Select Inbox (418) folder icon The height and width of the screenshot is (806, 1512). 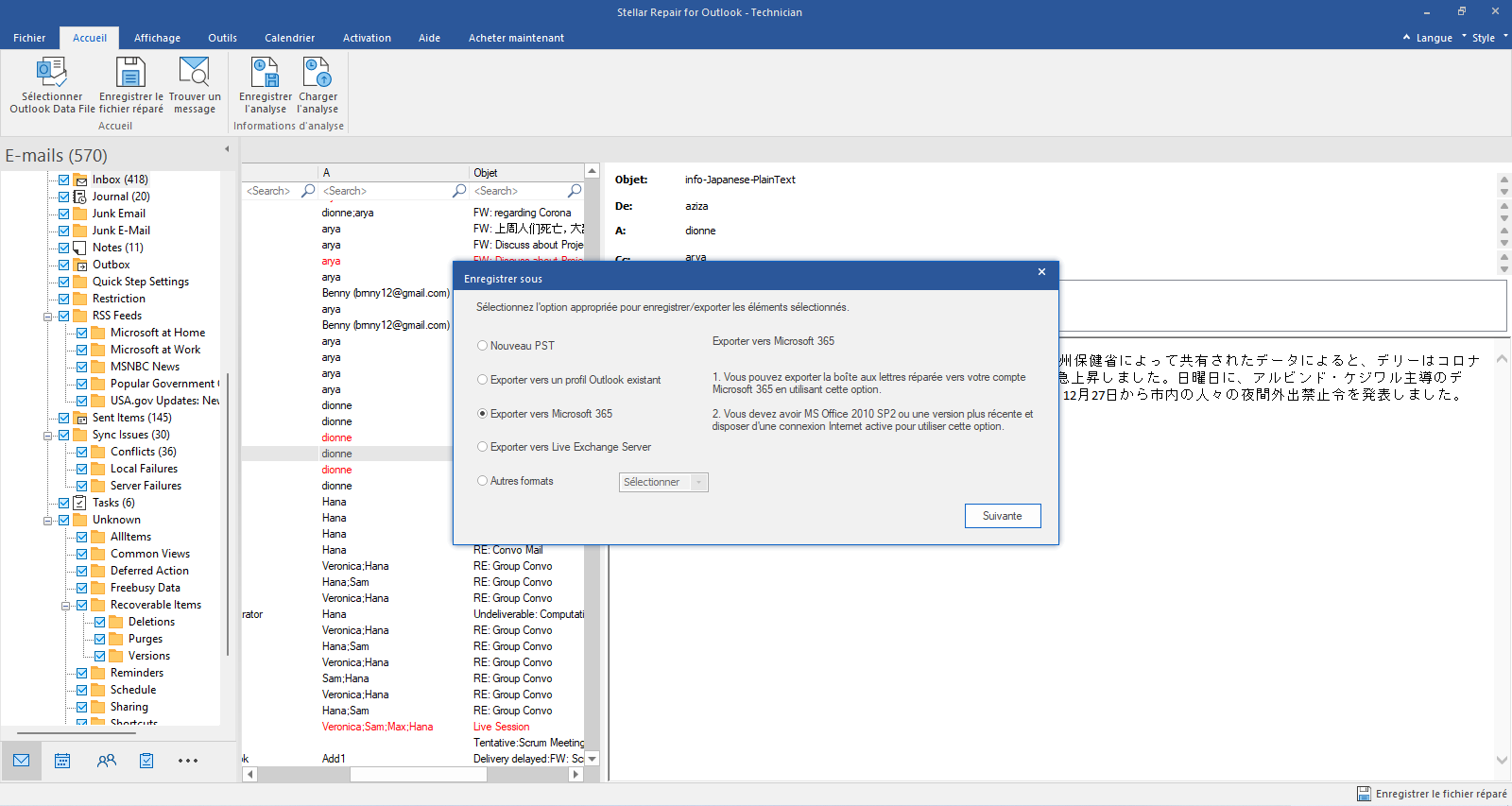coord(80,180)
